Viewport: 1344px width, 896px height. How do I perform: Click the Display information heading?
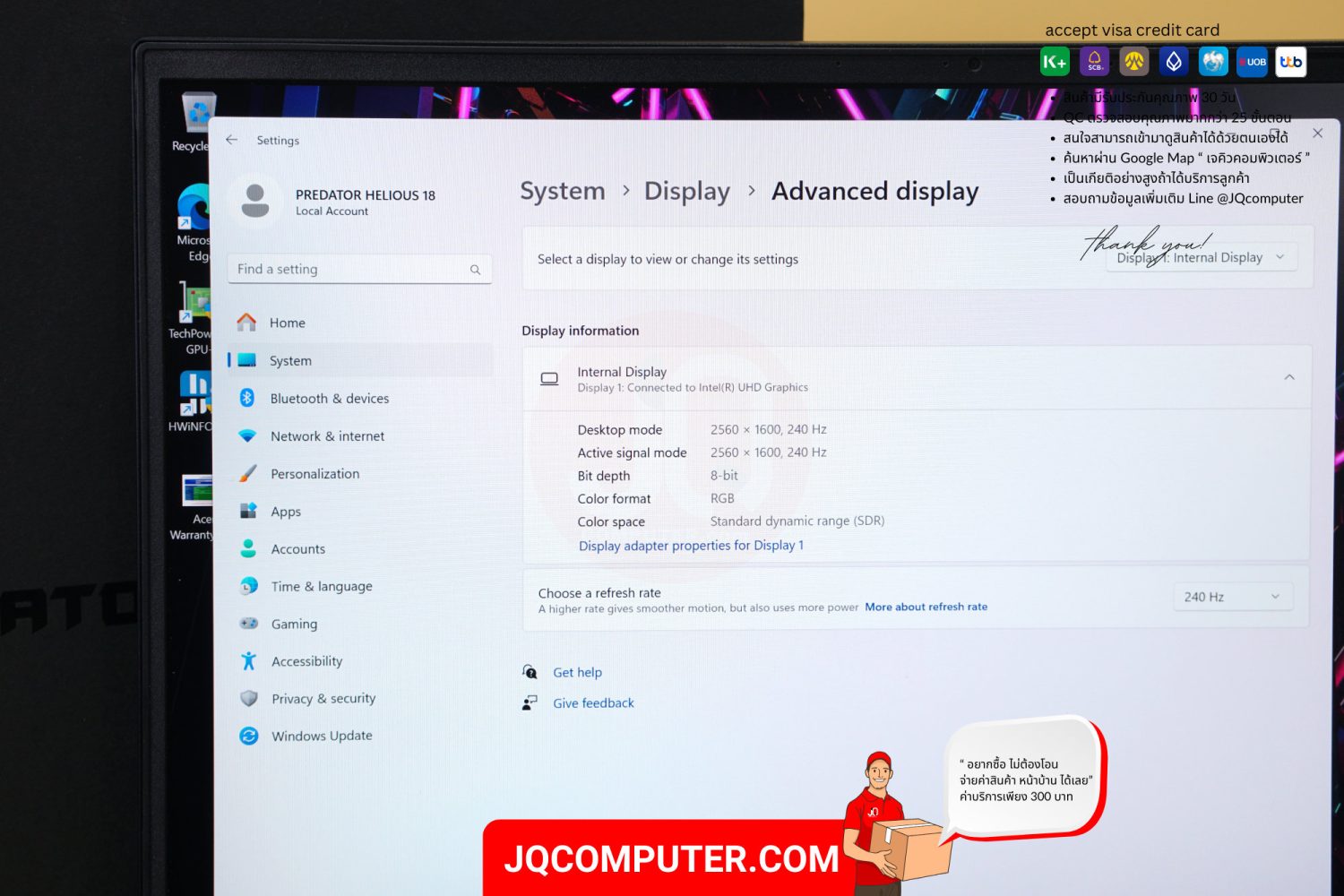581,331
